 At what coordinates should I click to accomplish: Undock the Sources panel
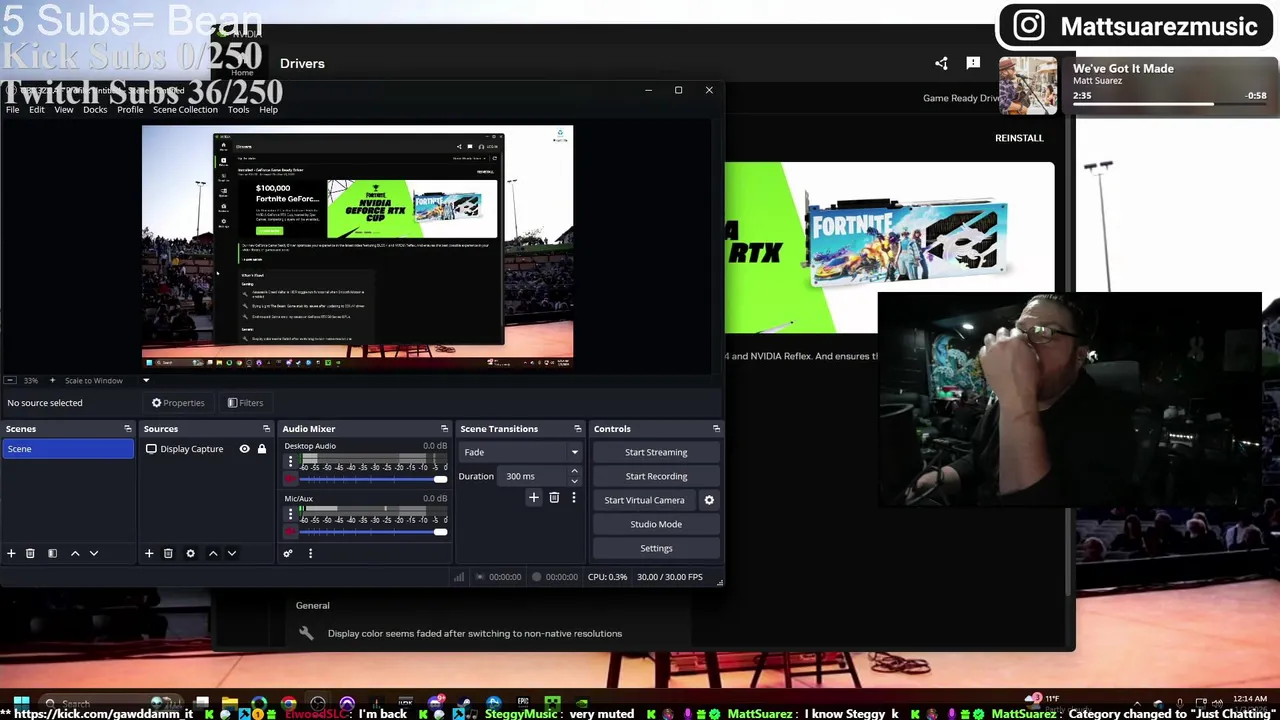pyautogui.click(x=266, y=429)
